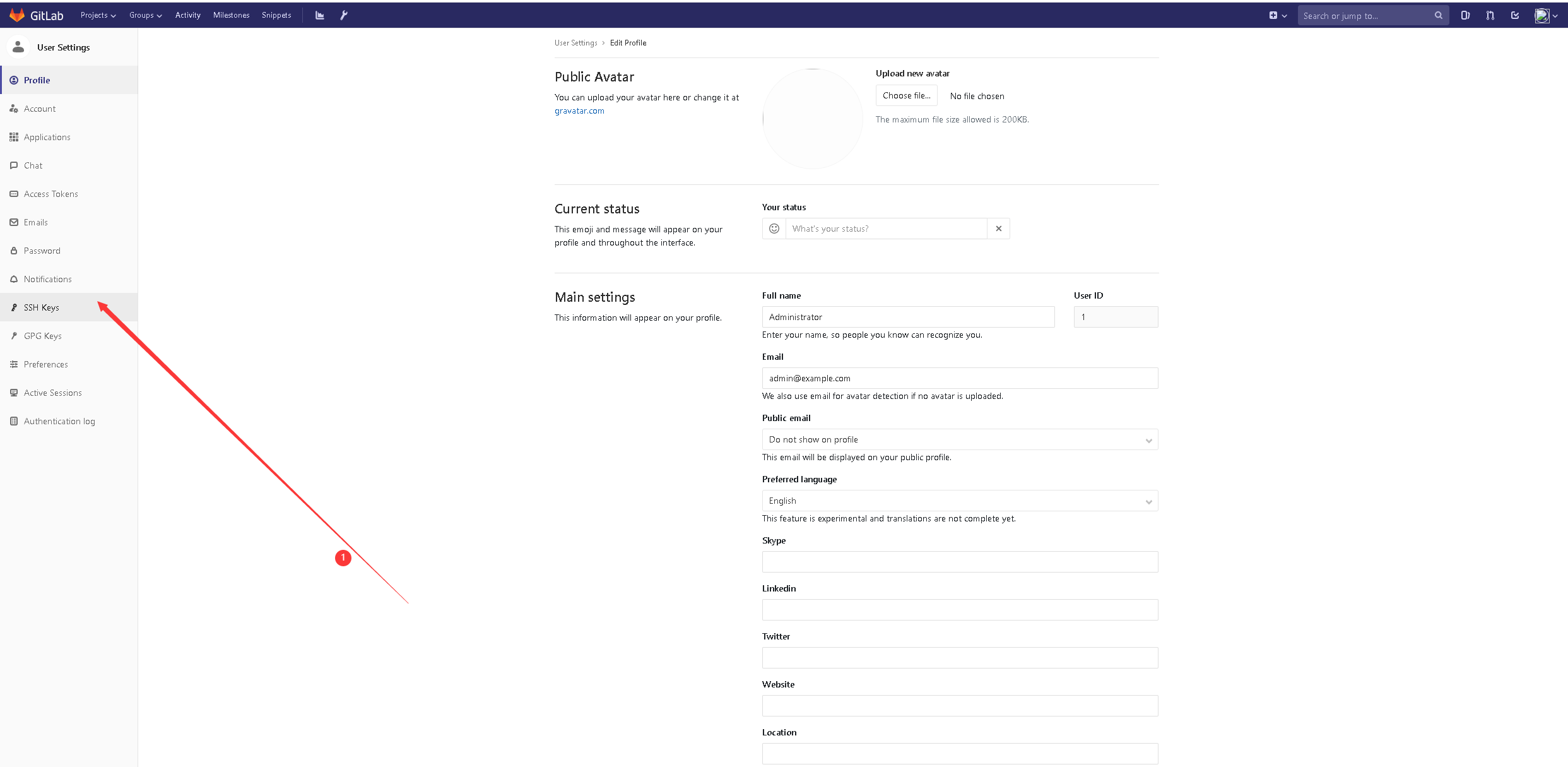Click the issues icon in top bar
Viewport: 1568px width, 767px height.
pos(1465,15)
